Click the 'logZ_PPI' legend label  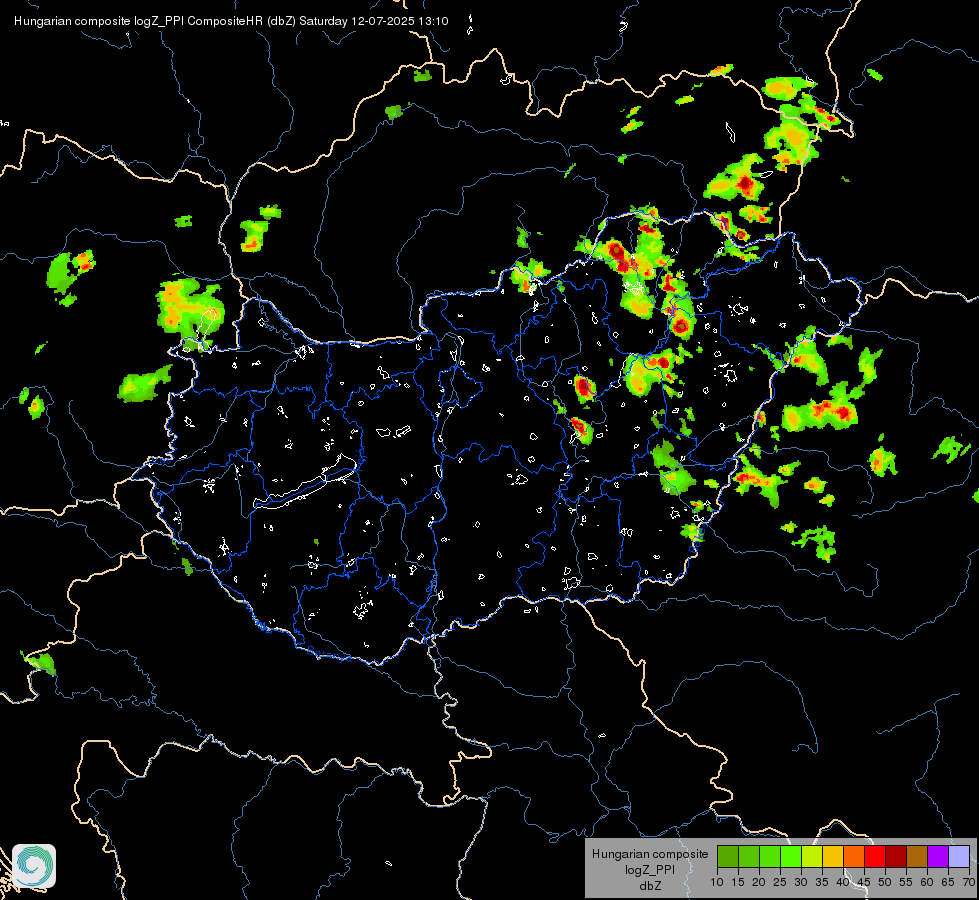point(650,869)
